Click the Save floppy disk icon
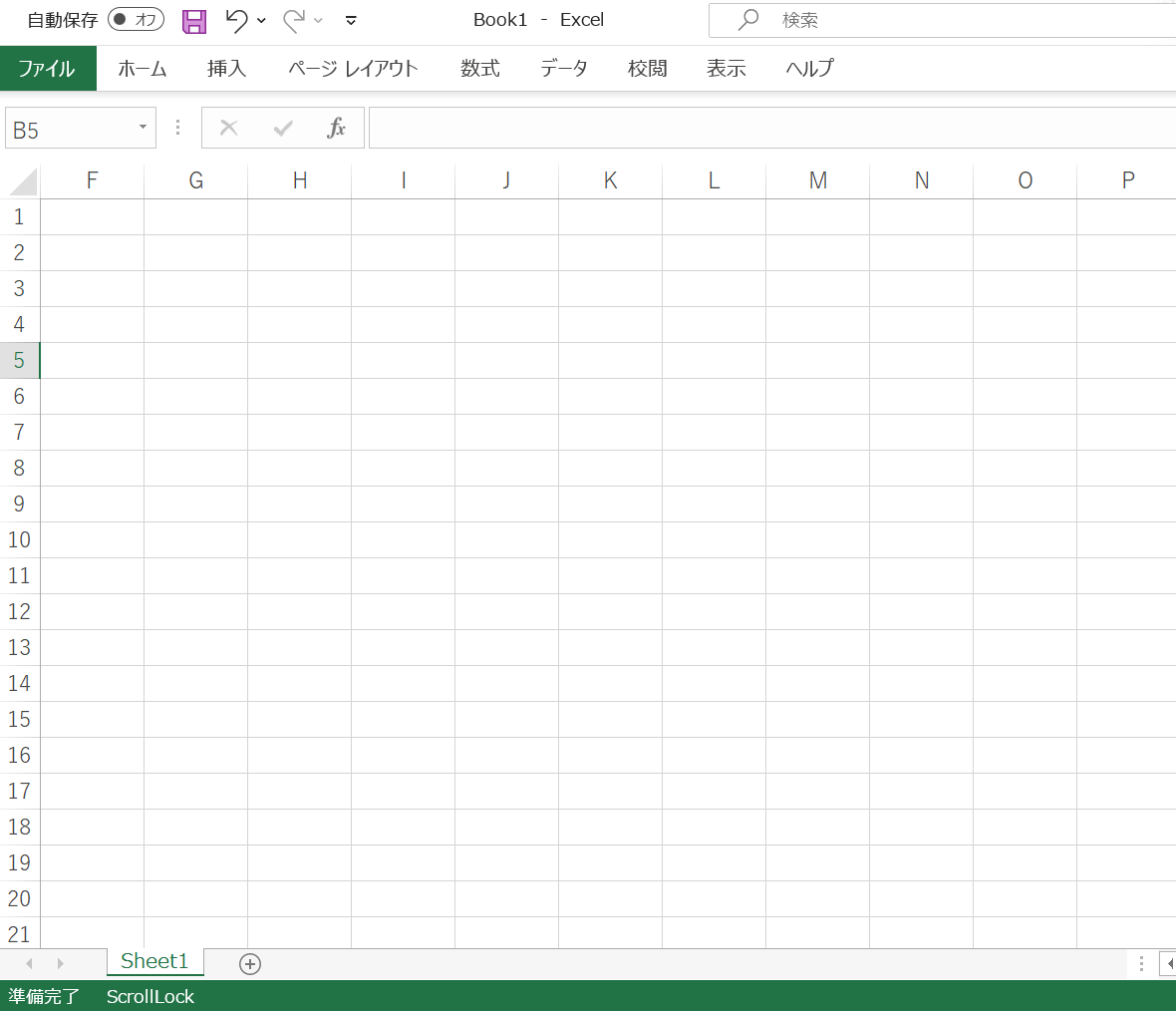Image resolution: width=1176 pixels, height=1011 pixels. pyautogui.click(x=194, y=21)
